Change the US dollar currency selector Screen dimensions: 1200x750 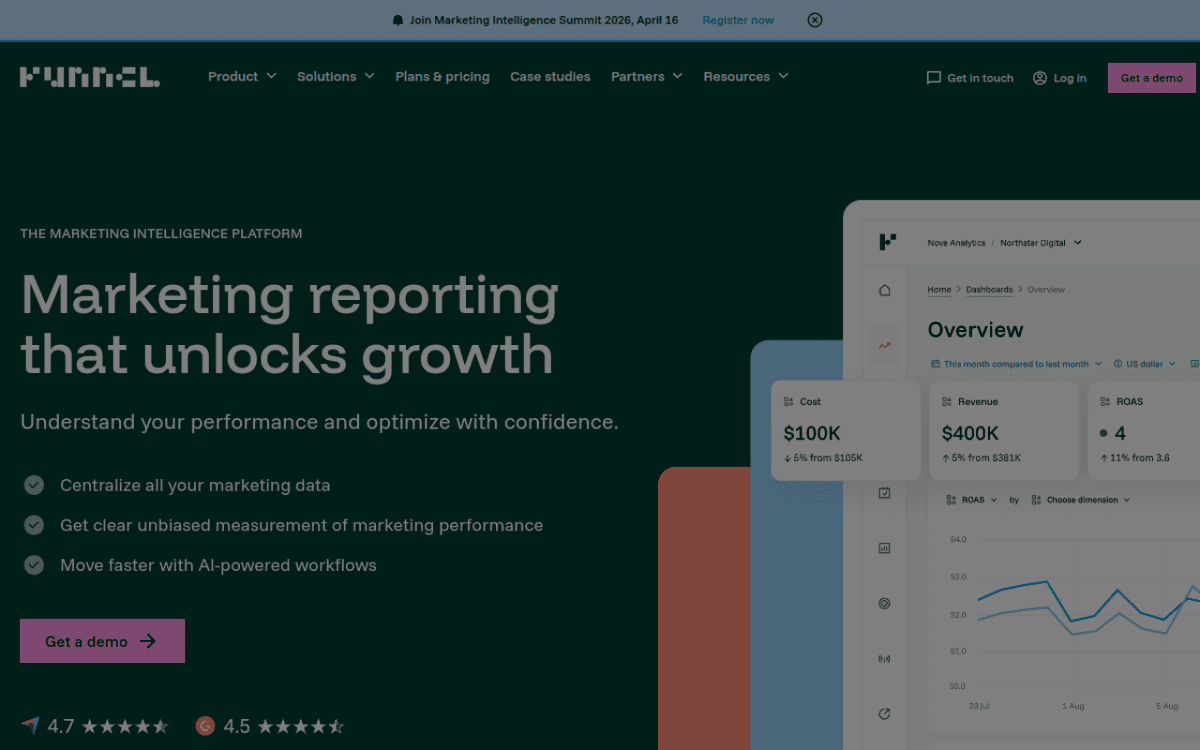[1143, 363]
